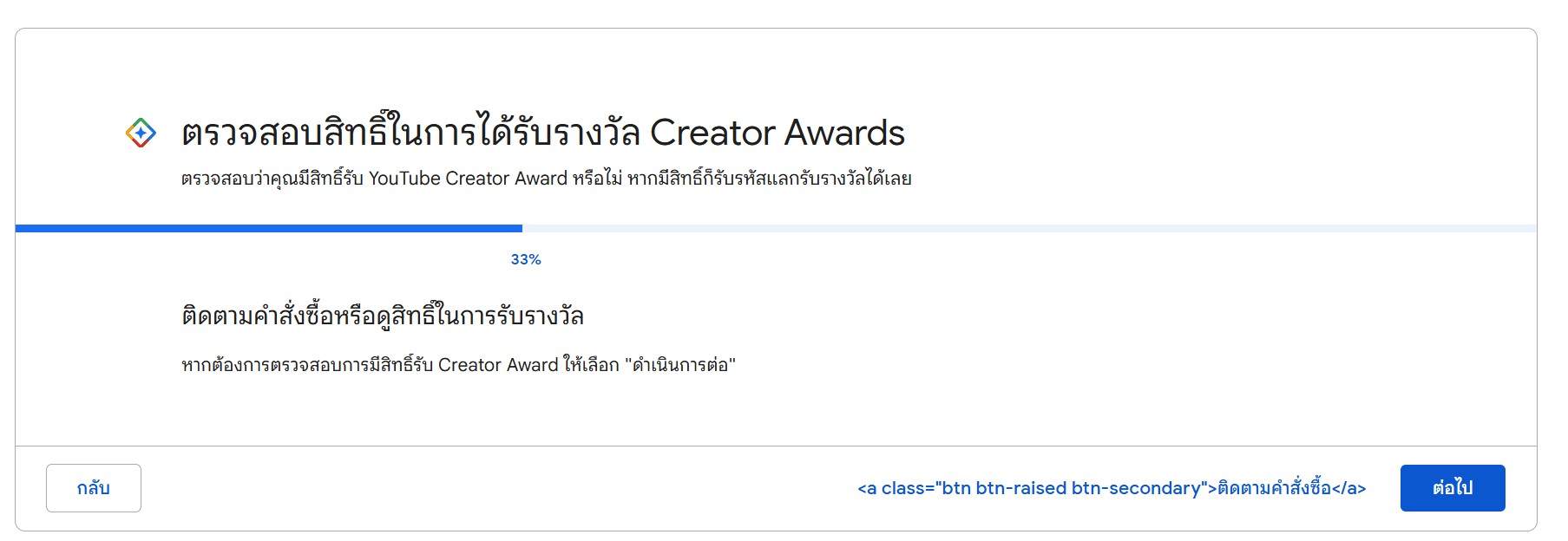The height and width of the screenshot is (541, 1568).
Task: Click the Thai part of the main heading
Action: 410,133
